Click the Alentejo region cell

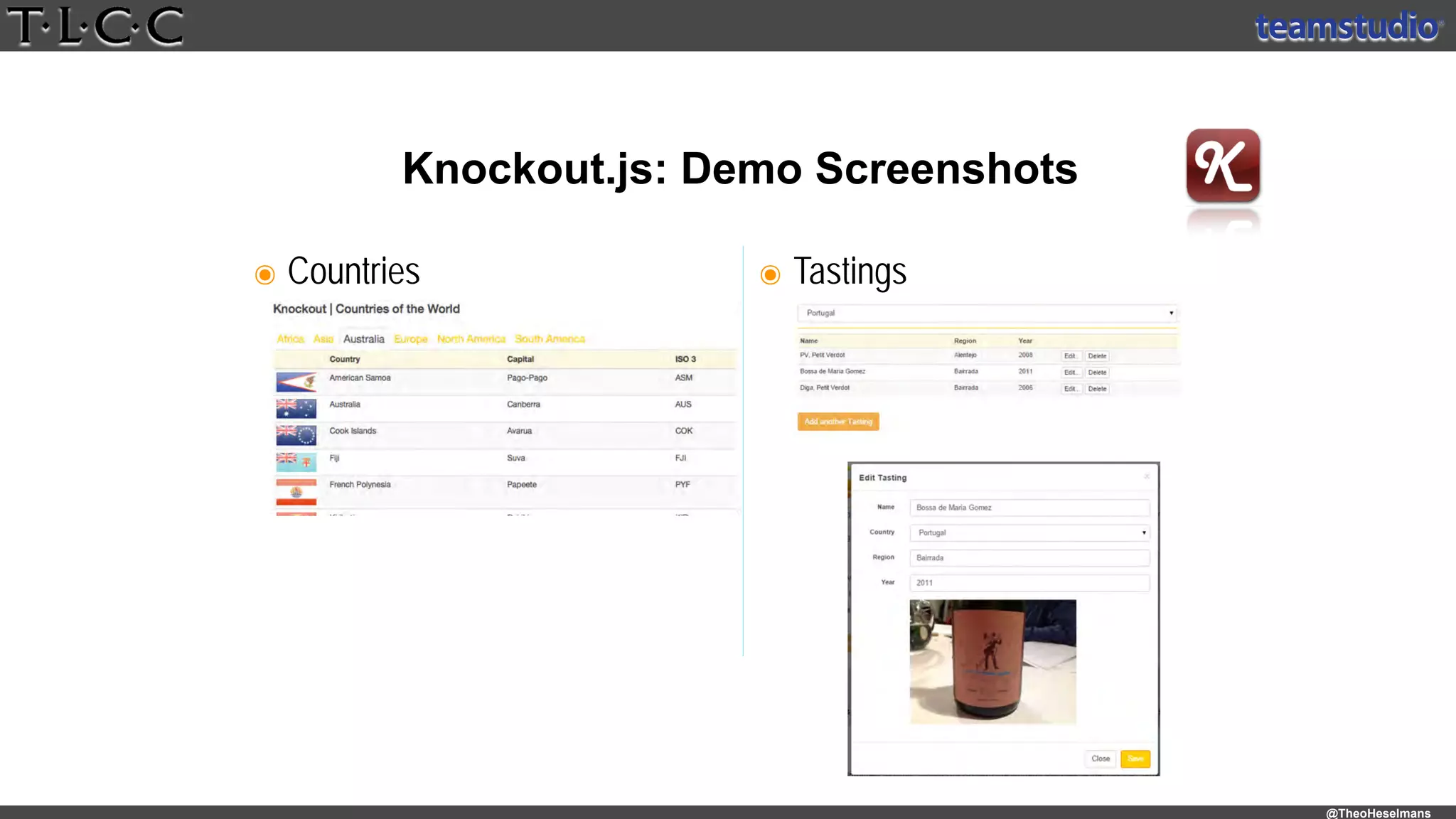click(x=965, y=355)
